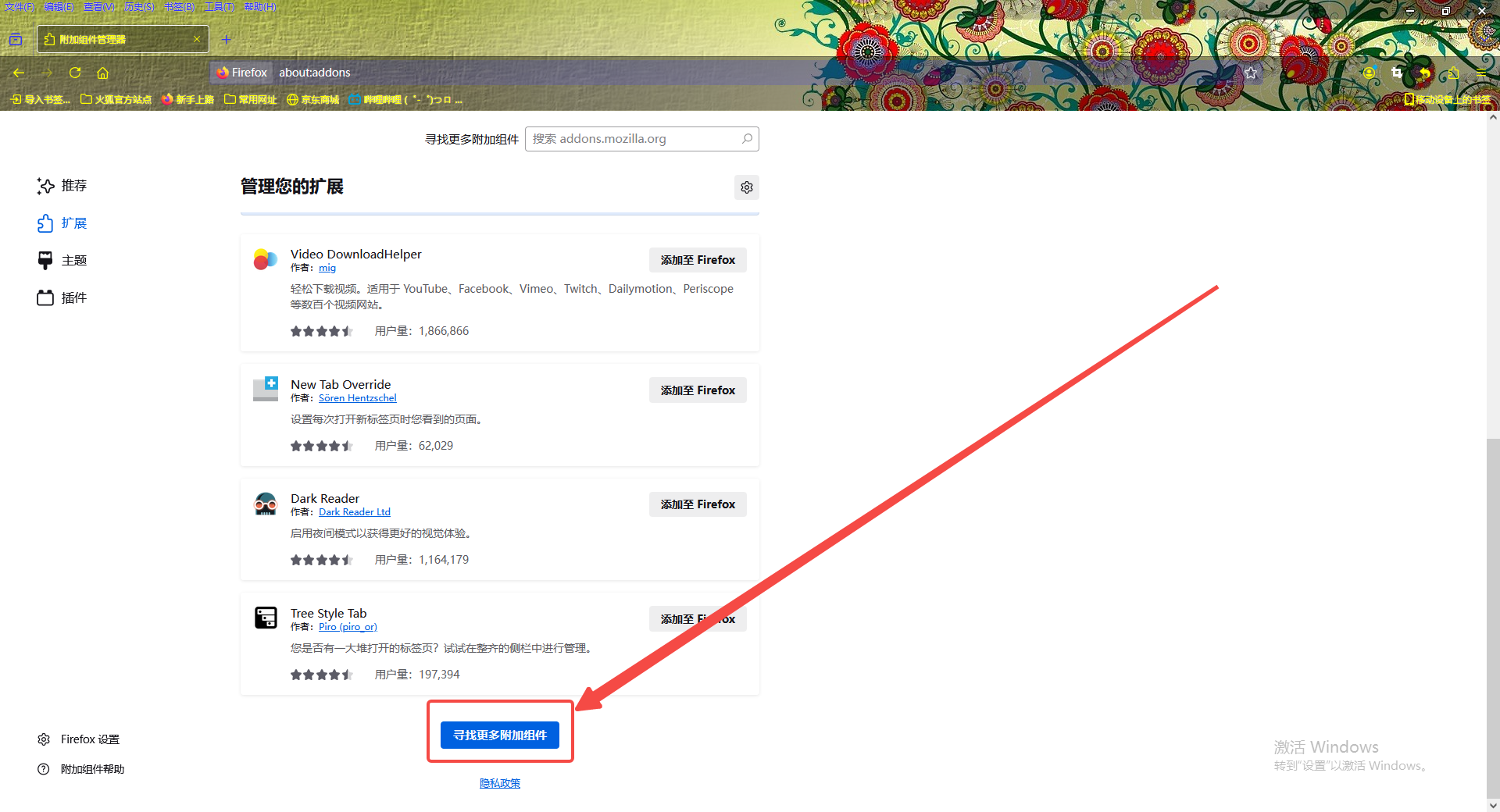This screenshot has height=812, width=1500.
Task: Click the Tree Style Tab icon
Action: pyautogui.click(x=266, y=618)
